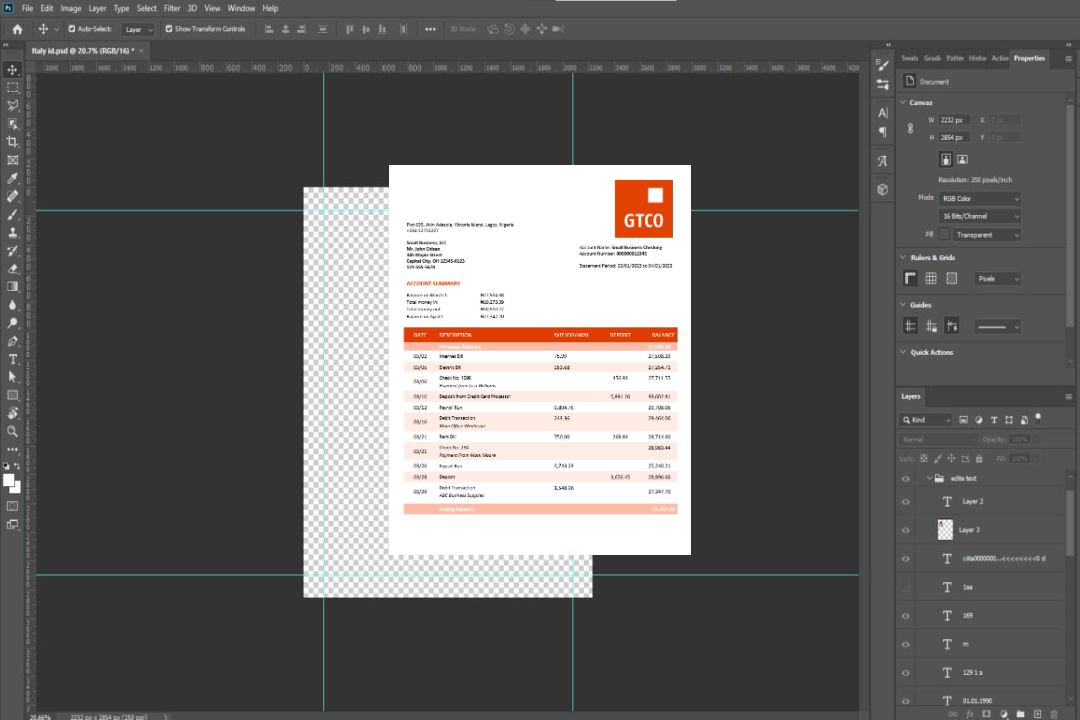Open the Edit Toolbar three-dots button
Image resolution: width=1080 pixels, height=720 pixels.
(12, 449)
